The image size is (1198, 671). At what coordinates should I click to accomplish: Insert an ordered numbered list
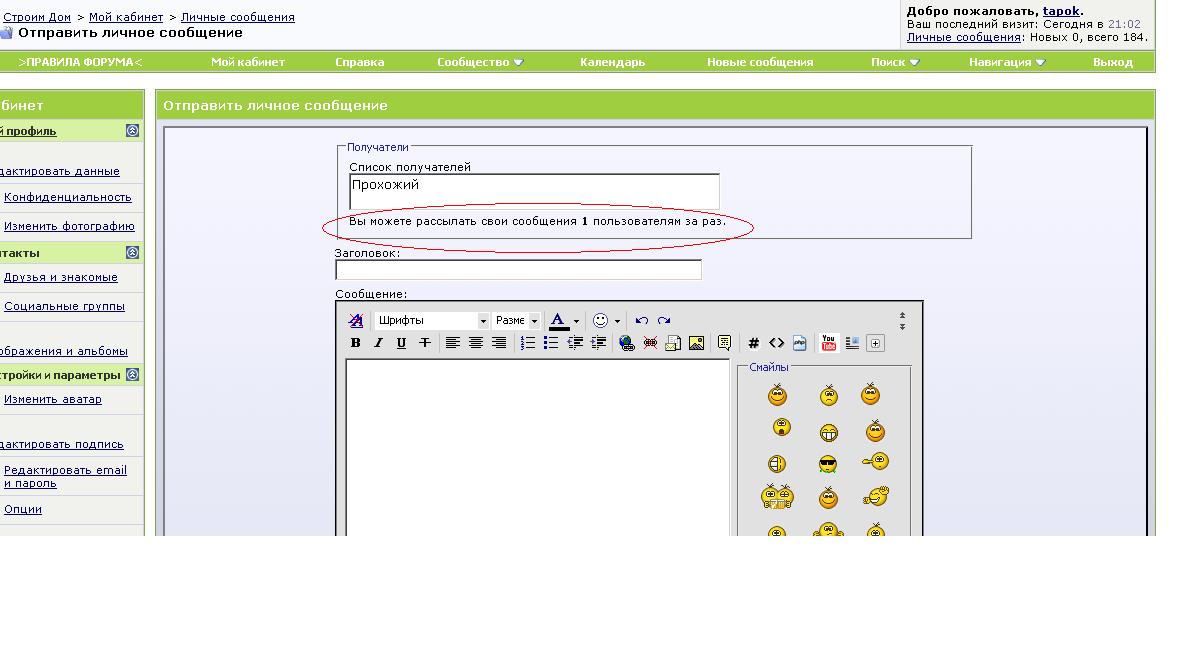[x=527, y=343]
